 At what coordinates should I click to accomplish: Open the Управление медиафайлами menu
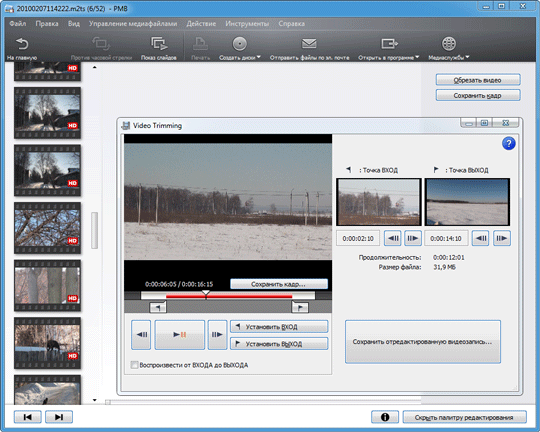pyautogui.click(x=133, y=24)
